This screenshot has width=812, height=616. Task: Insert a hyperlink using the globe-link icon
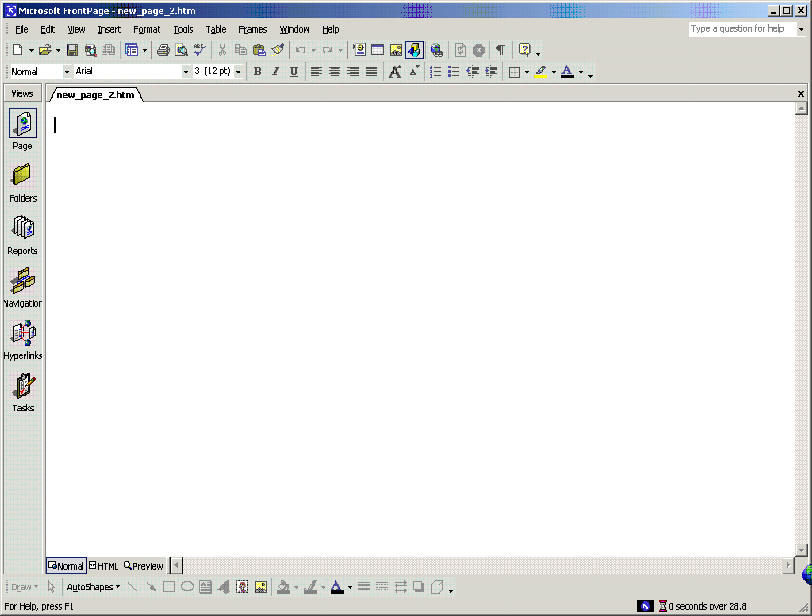pos(437,50)
